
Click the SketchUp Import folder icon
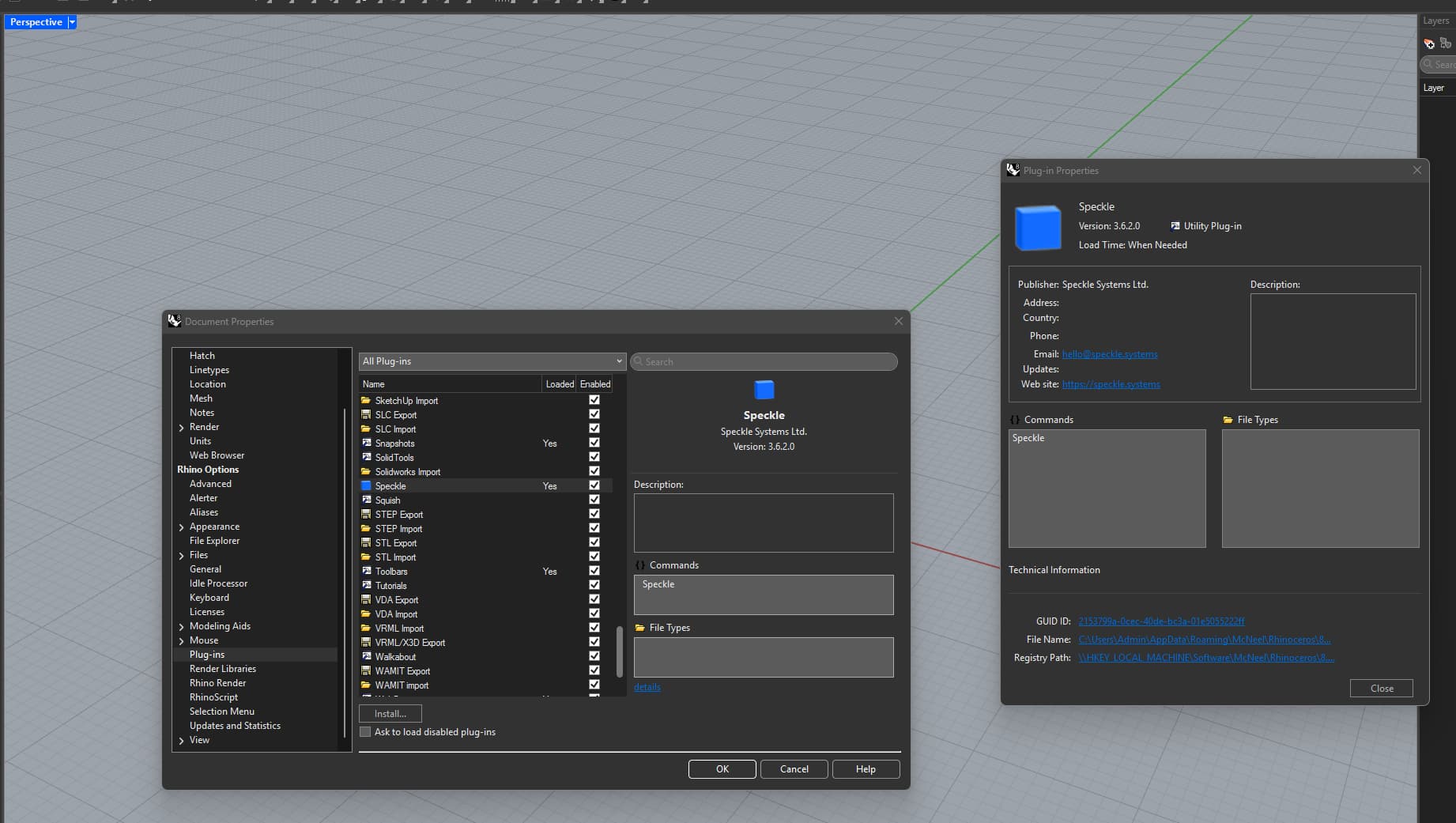(x=366, y=400)
